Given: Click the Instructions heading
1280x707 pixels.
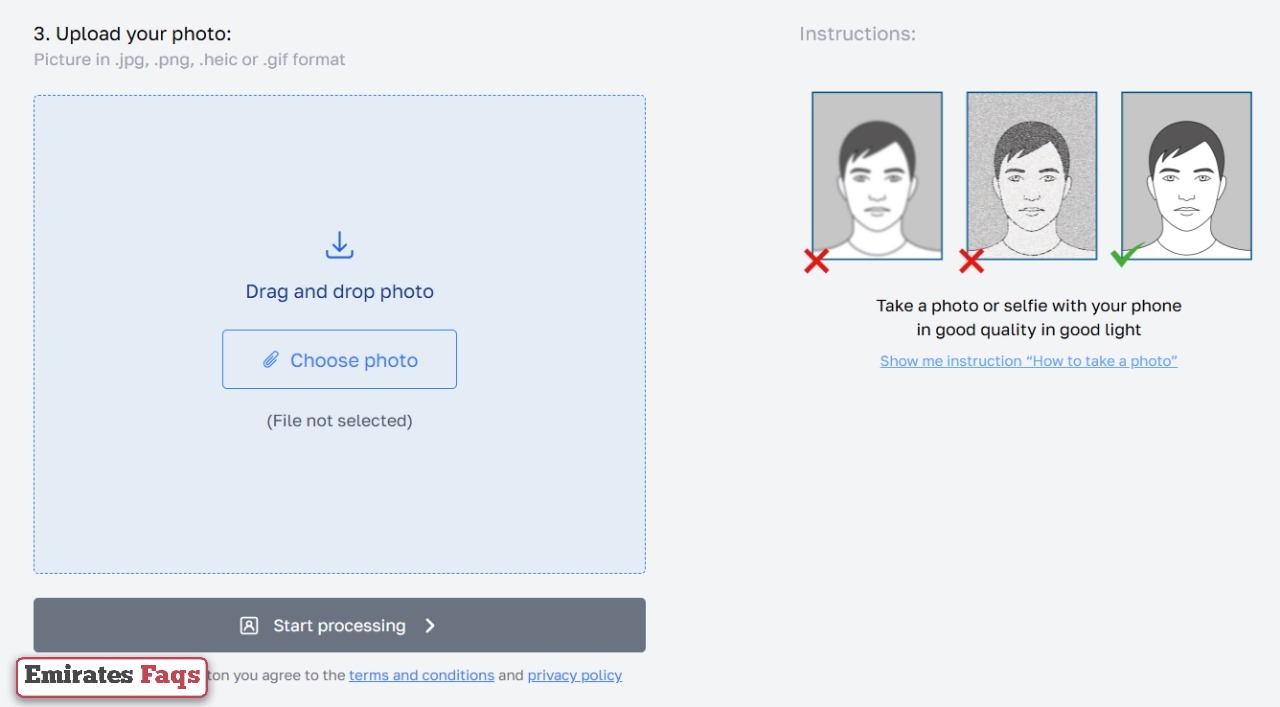Looking at the screenshot, I should (x=857, y=33).
